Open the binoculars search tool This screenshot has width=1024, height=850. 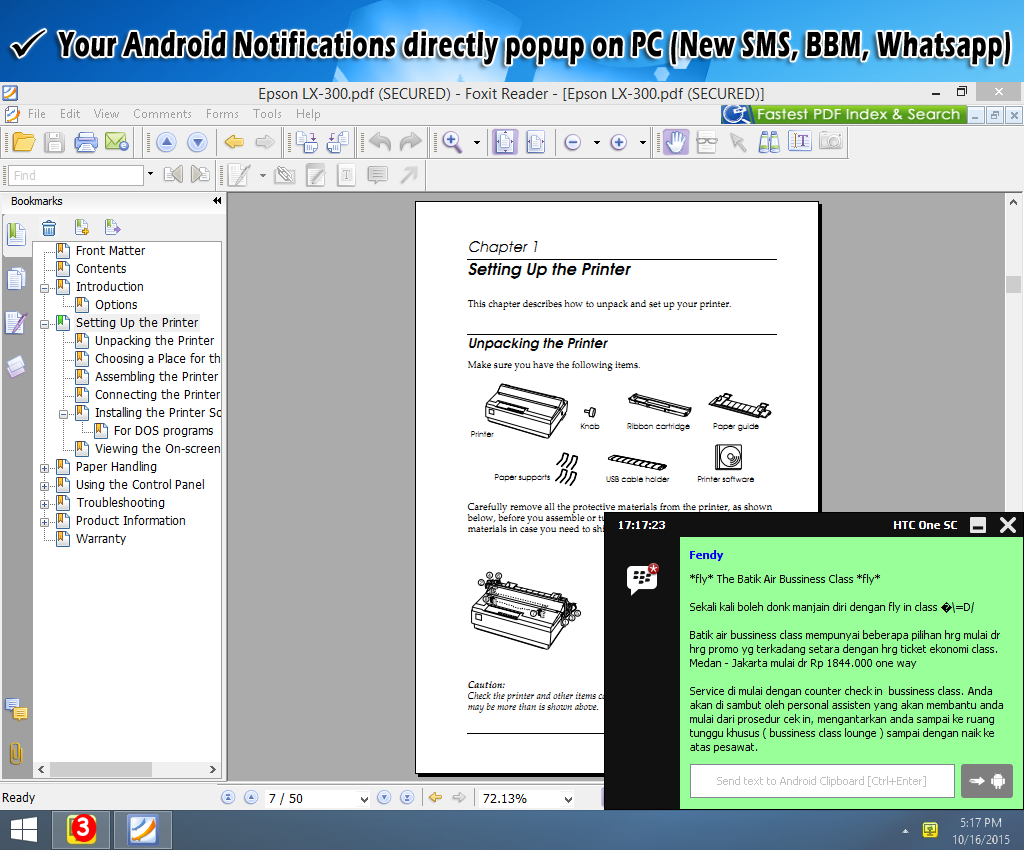769,142
